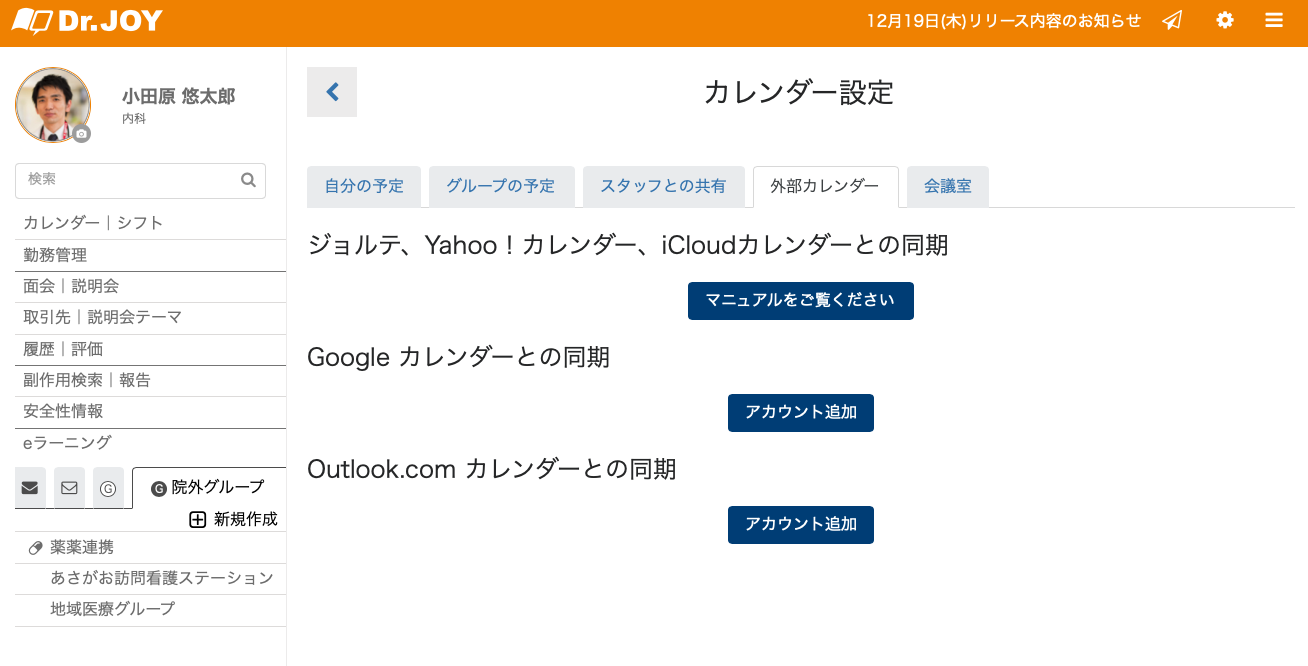This screenshot has height=666, width=1308.
Task: Open the hamburger menu
Action: [1274, 20]
